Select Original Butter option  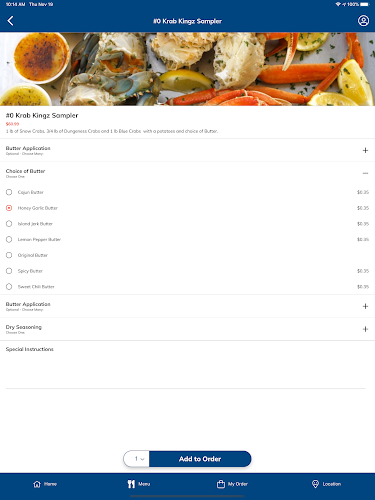pos(9,255)
